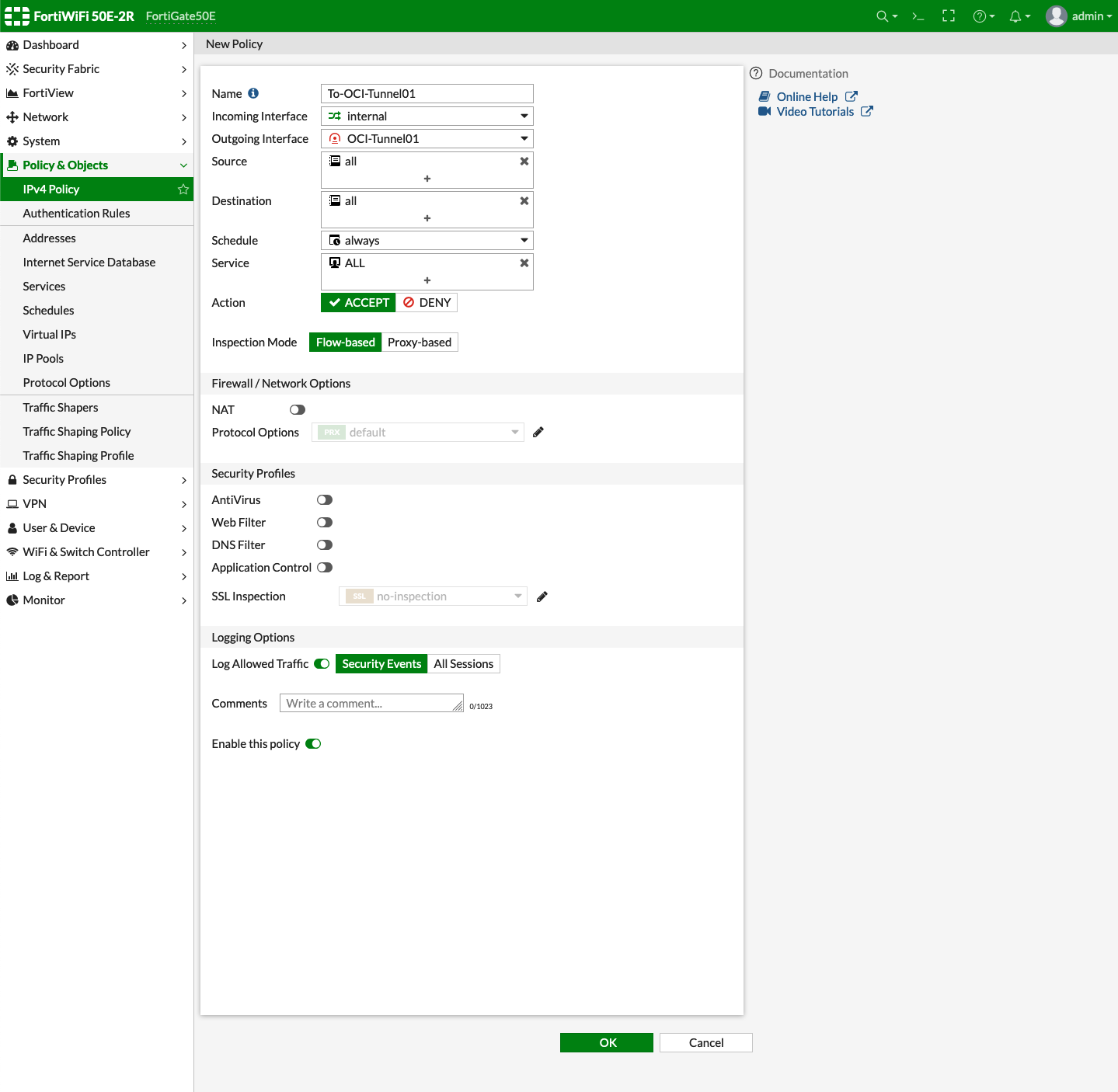Open the Video Tutorials link

click(x=815, y=112)
